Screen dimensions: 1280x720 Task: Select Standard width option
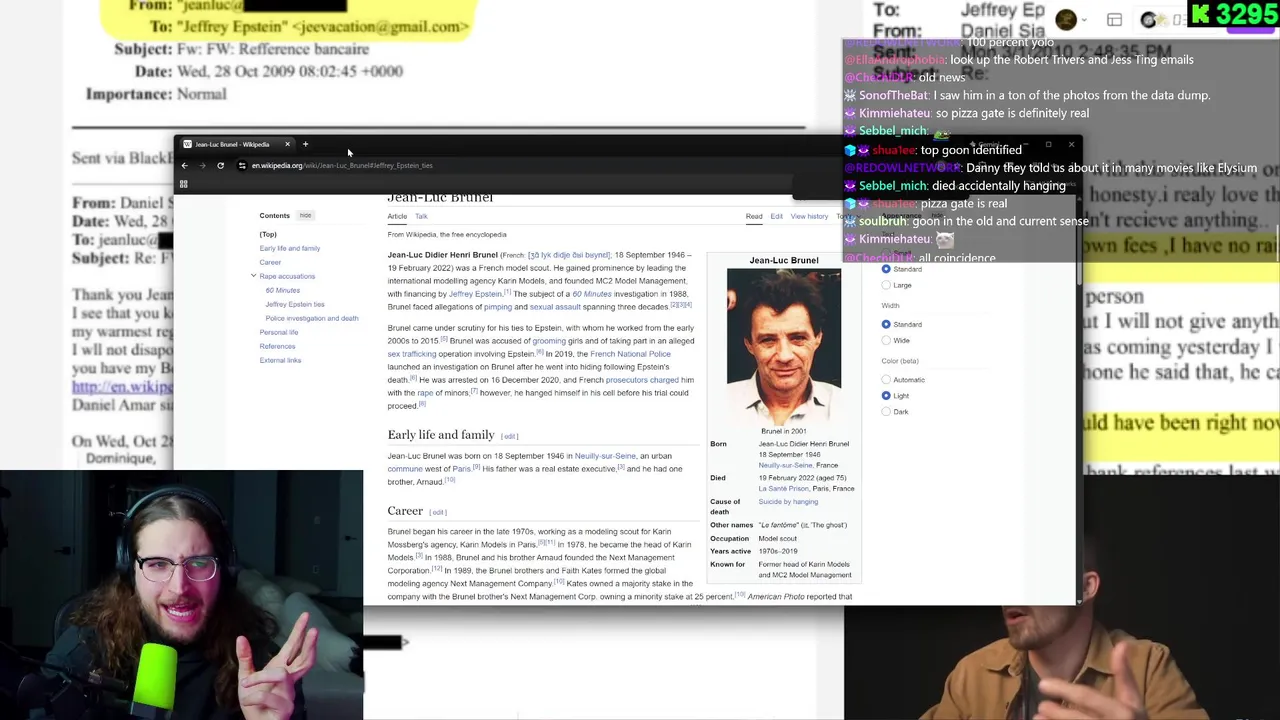[x=886, y=324]
